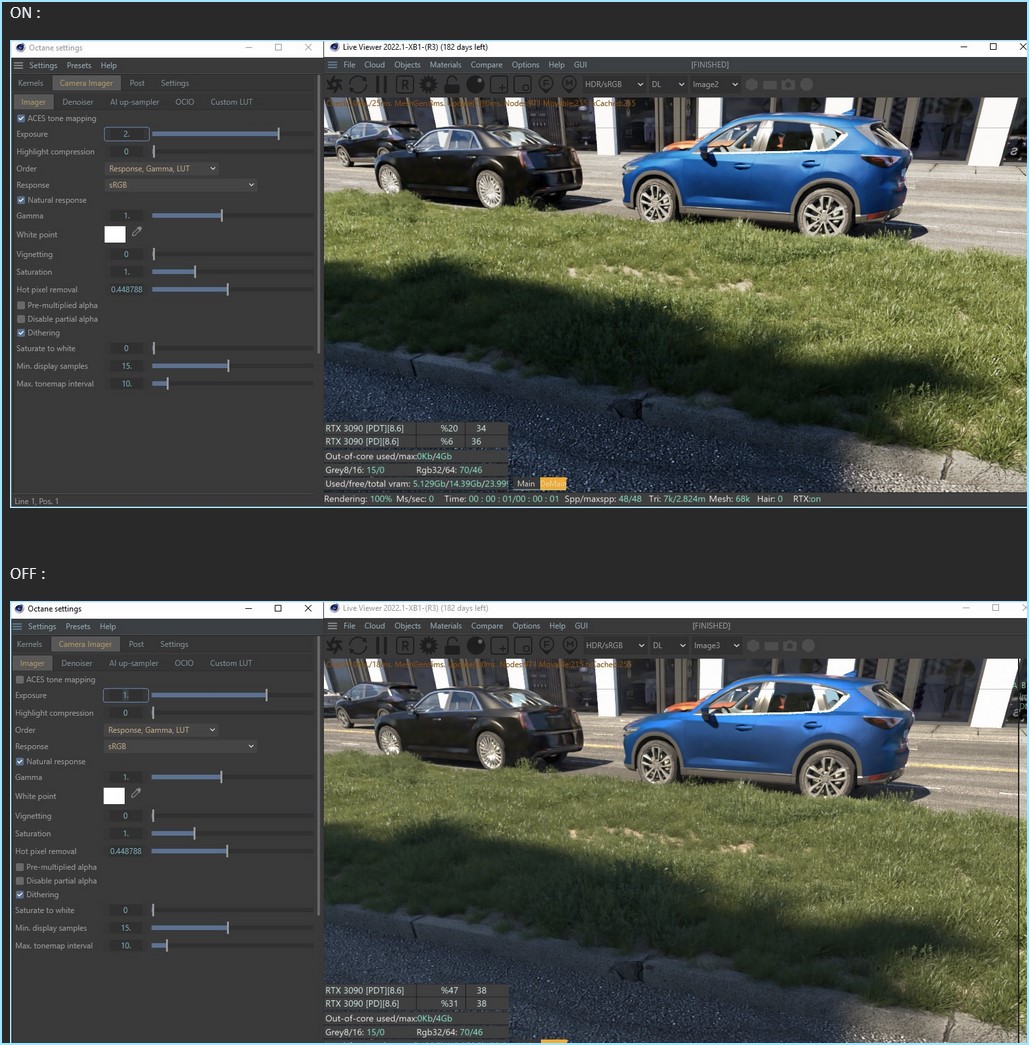The width and height of the screenshot is (1029, 1045).
Task: Open hamburger menu in upper Live Viewer
Action: (x=332, y=65)
